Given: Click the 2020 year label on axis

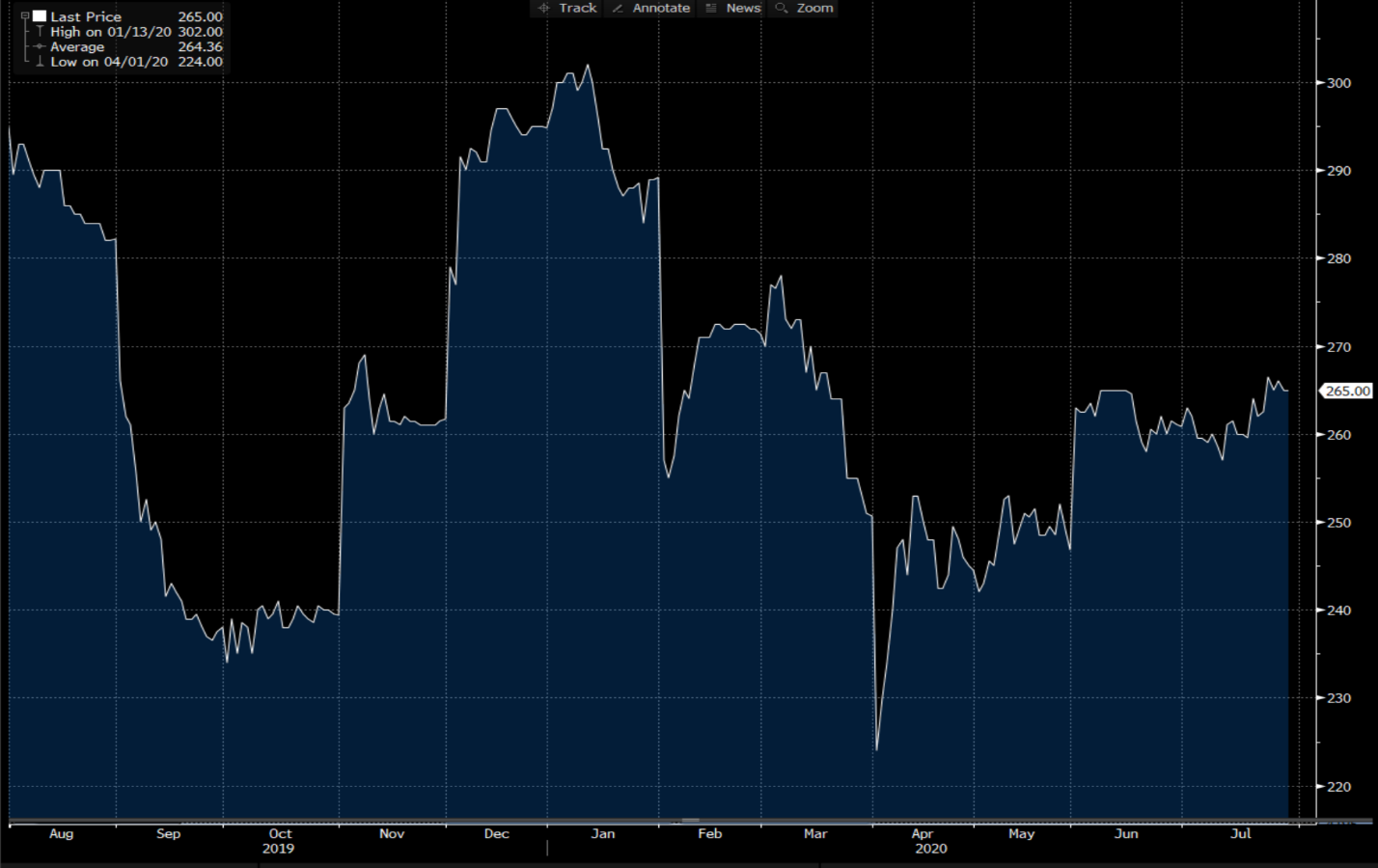Looking at the screenshot, I should click(931, 849).
